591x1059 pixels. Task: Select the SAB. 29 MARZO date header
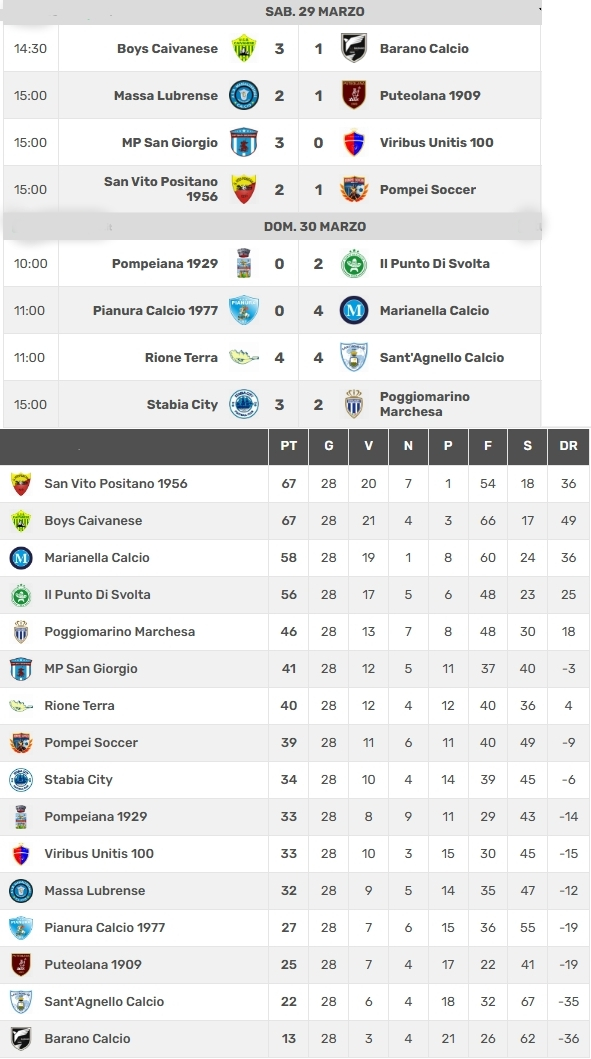(315, 11)
